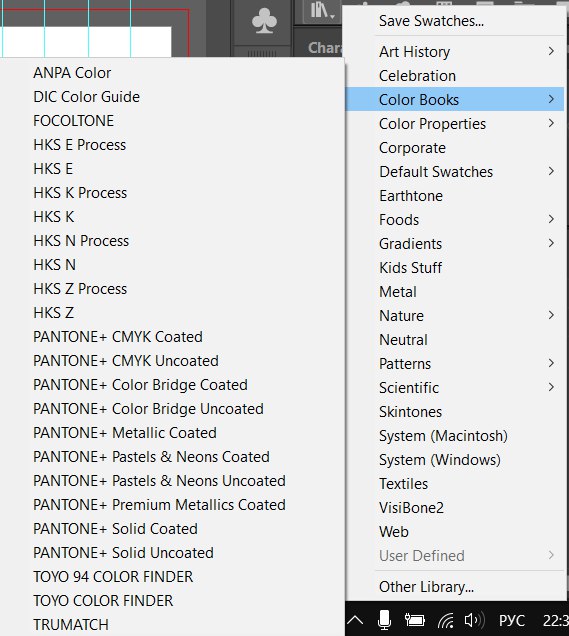Select the HKS K color book

coord(172,217)
